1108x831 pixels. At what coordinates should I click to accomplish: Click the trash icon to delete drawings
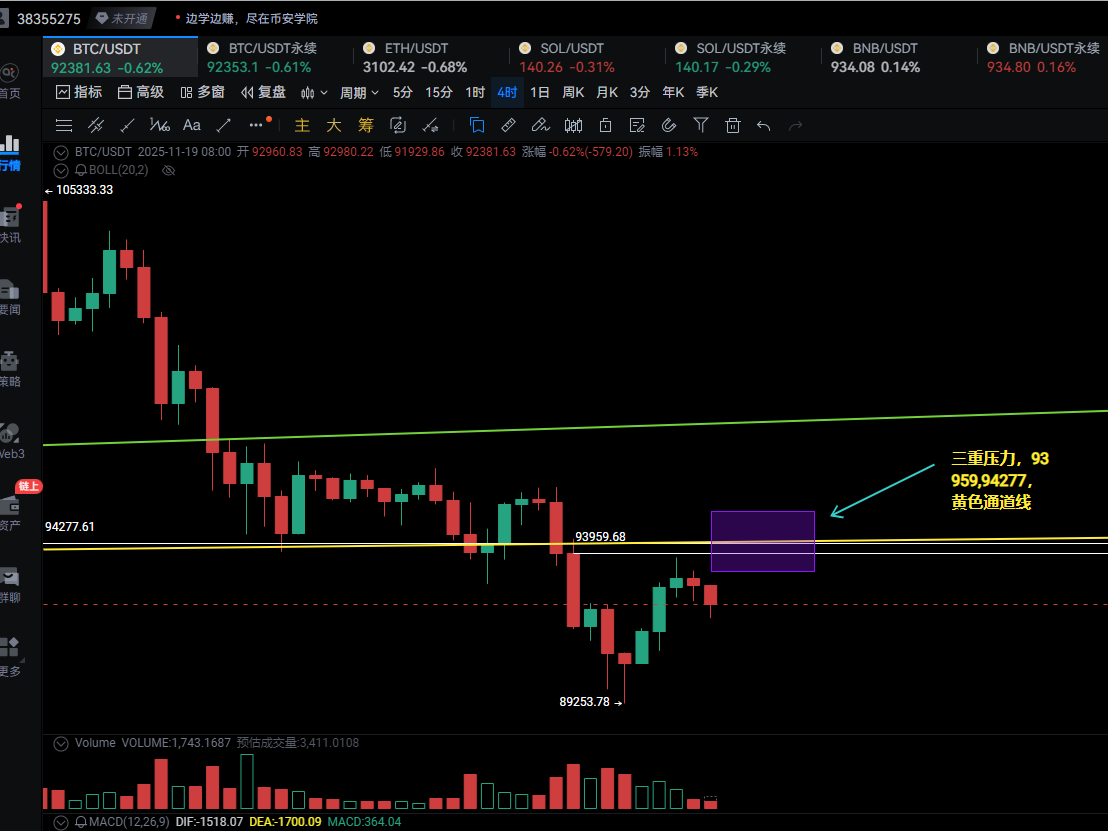coord(733,125)
